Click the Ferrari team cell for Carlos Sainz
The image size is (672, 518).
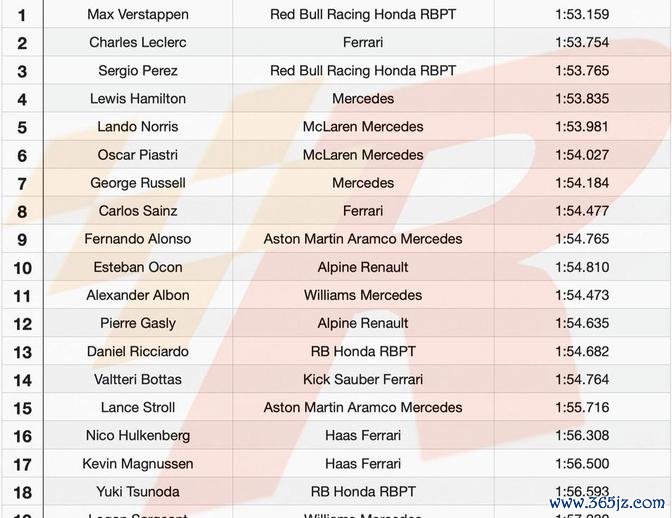pyautogui.click(x=363, y=211)
